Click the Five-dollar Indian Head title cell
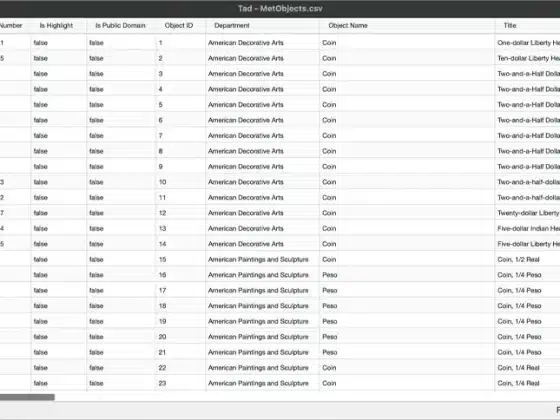This screenshot has width=560, height=420. (529, 229)
